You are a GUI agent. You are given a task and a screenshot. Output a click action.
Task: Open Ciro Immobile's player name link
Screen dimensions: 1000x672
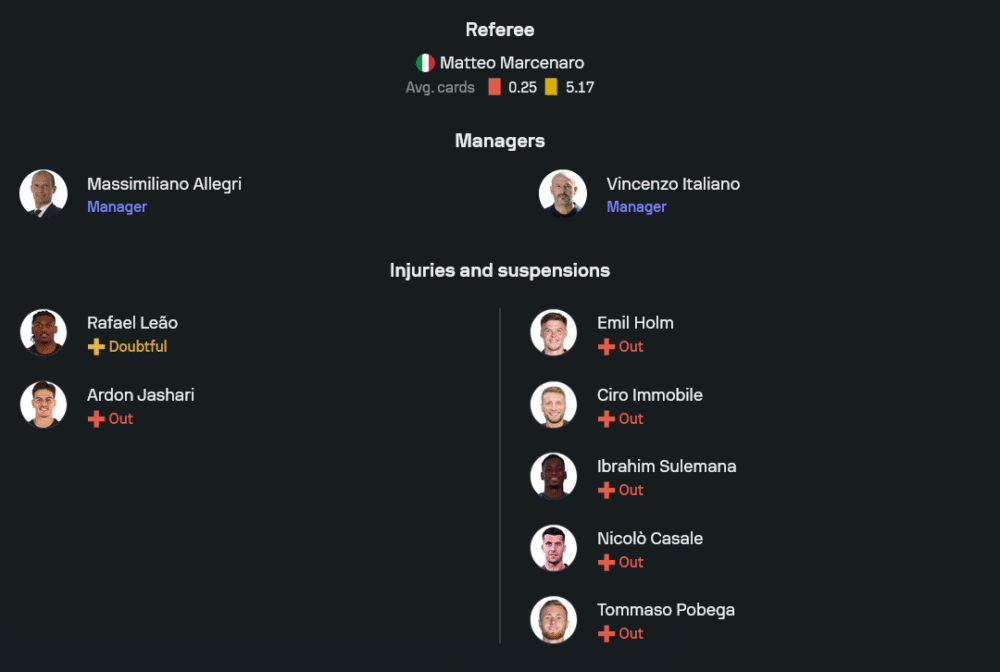tap(649, 395)
